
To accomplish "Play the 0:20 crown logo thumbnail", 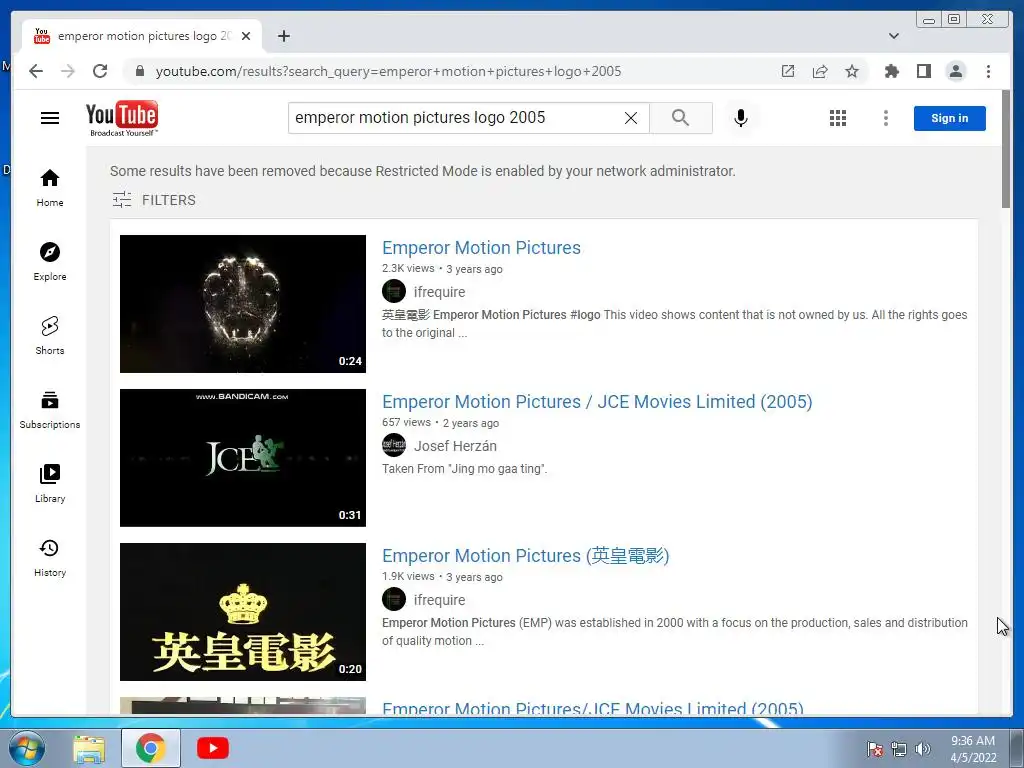I will click(243, 612).
